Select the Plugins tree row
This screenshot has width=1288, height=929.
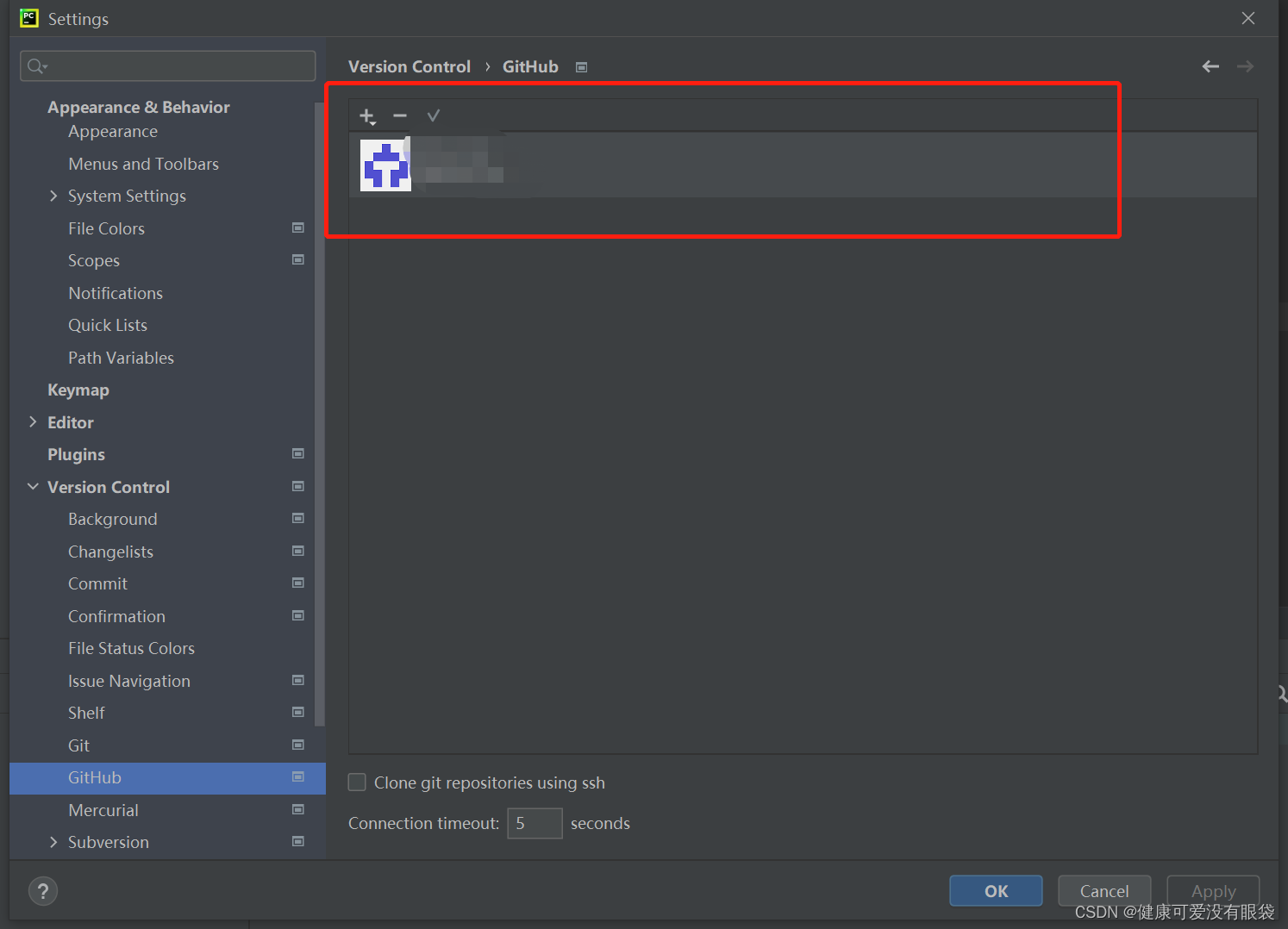(x=168, y=454)
